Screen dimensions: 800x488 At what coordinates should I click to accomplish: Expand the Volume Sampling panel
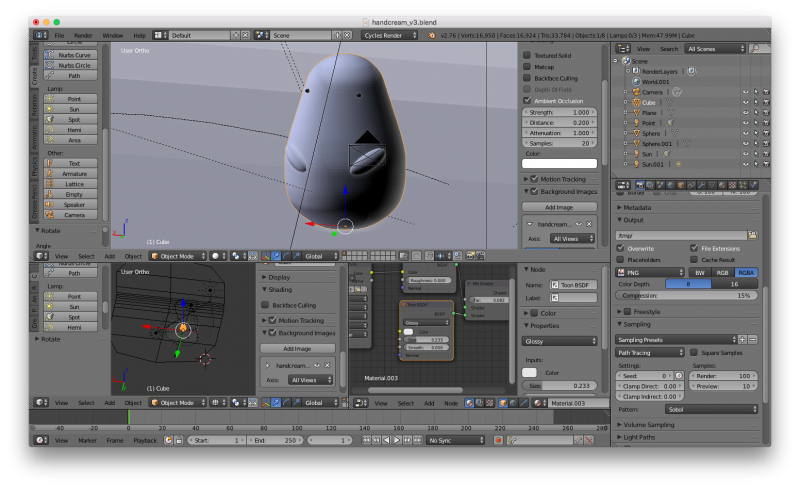pos(648,424)
